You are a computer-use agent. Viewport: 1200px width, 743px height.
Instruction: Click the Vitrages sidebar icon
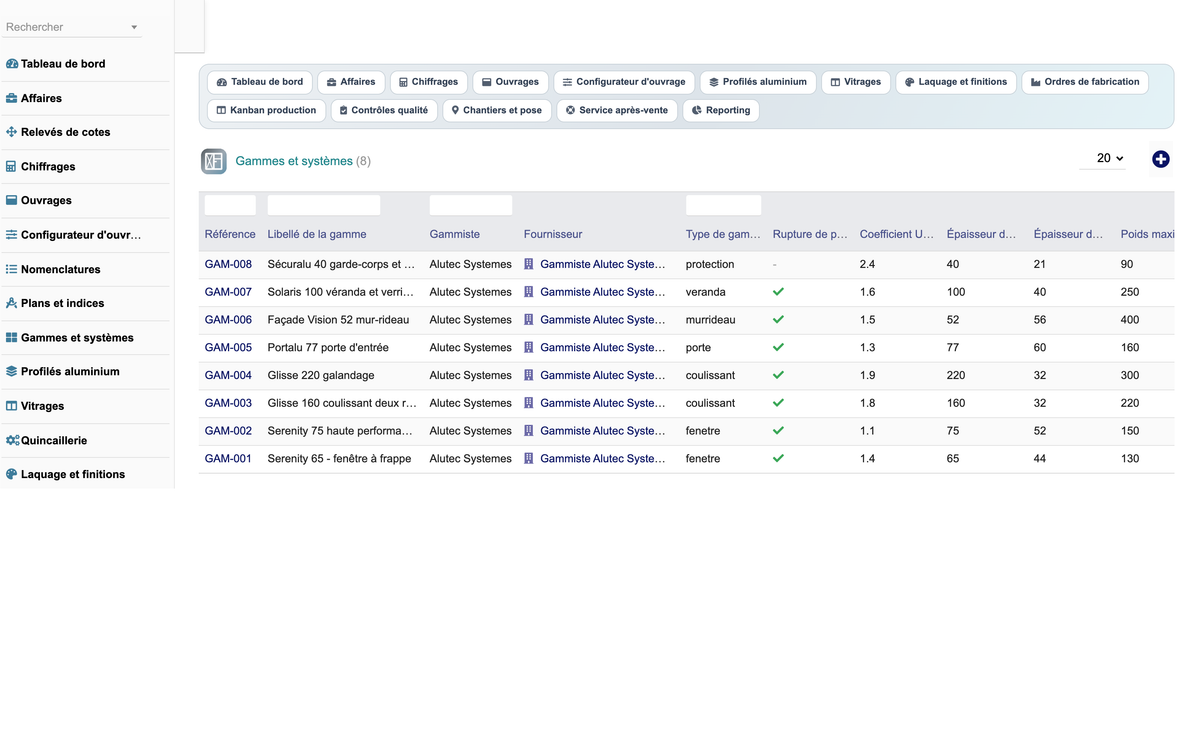pos(12,406)
